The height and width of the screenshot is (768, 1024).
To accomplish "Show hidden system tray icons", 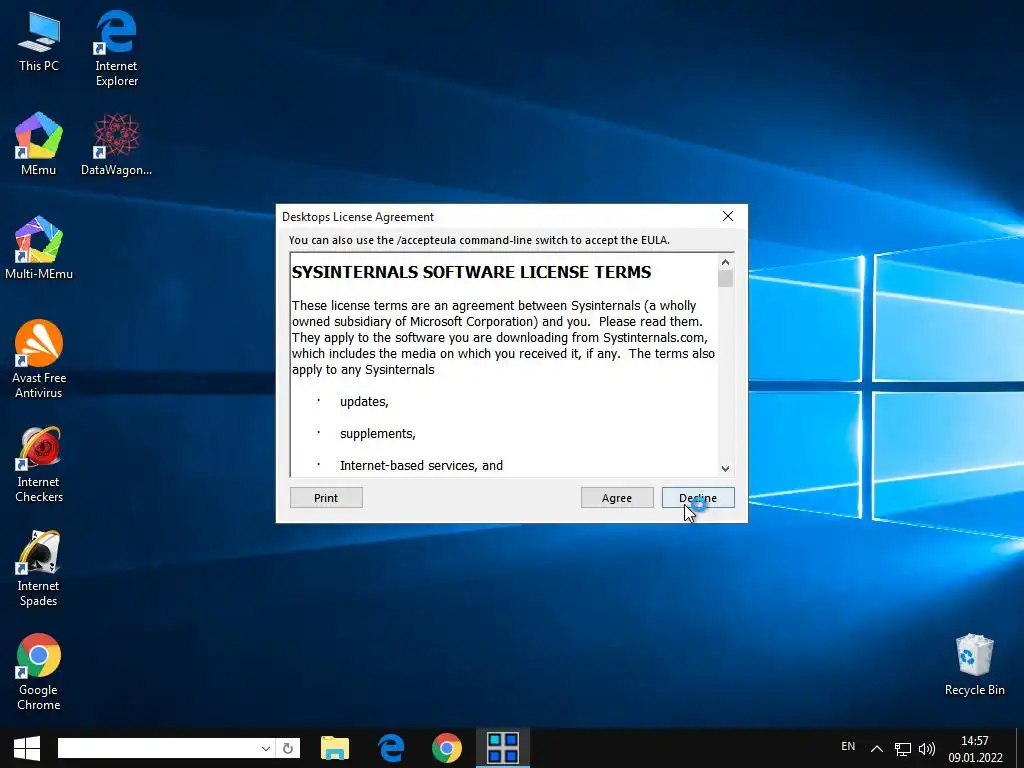I will coord(877,748).
